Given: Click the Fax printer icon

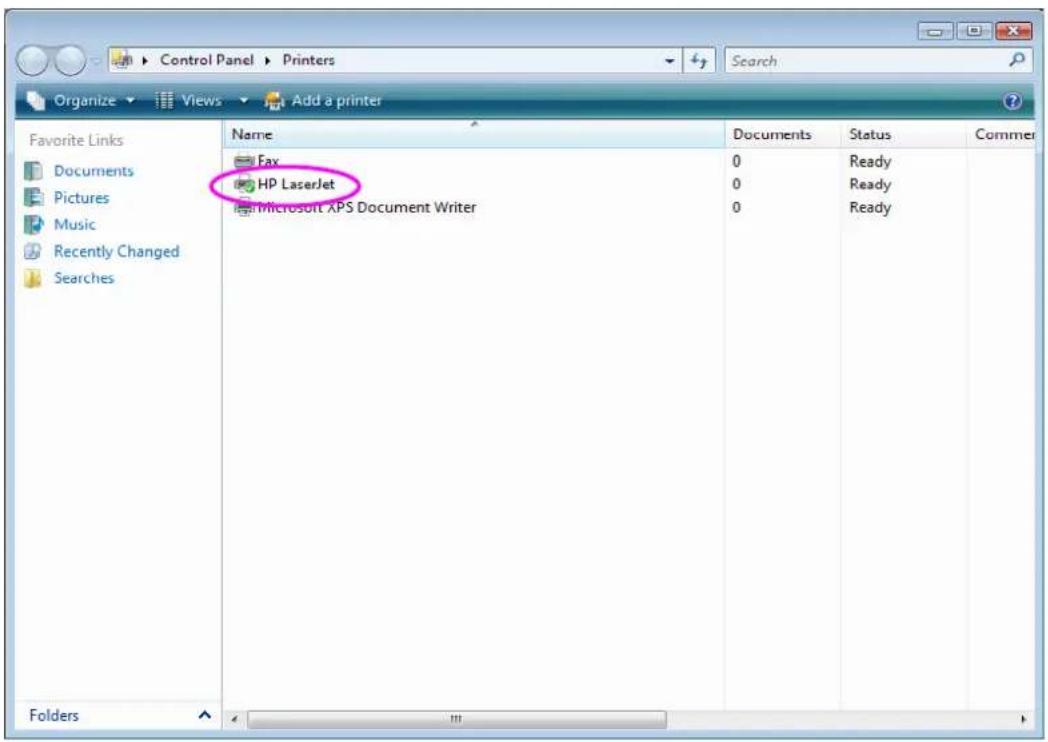Looking at the screenshot, I should [244, 161].
